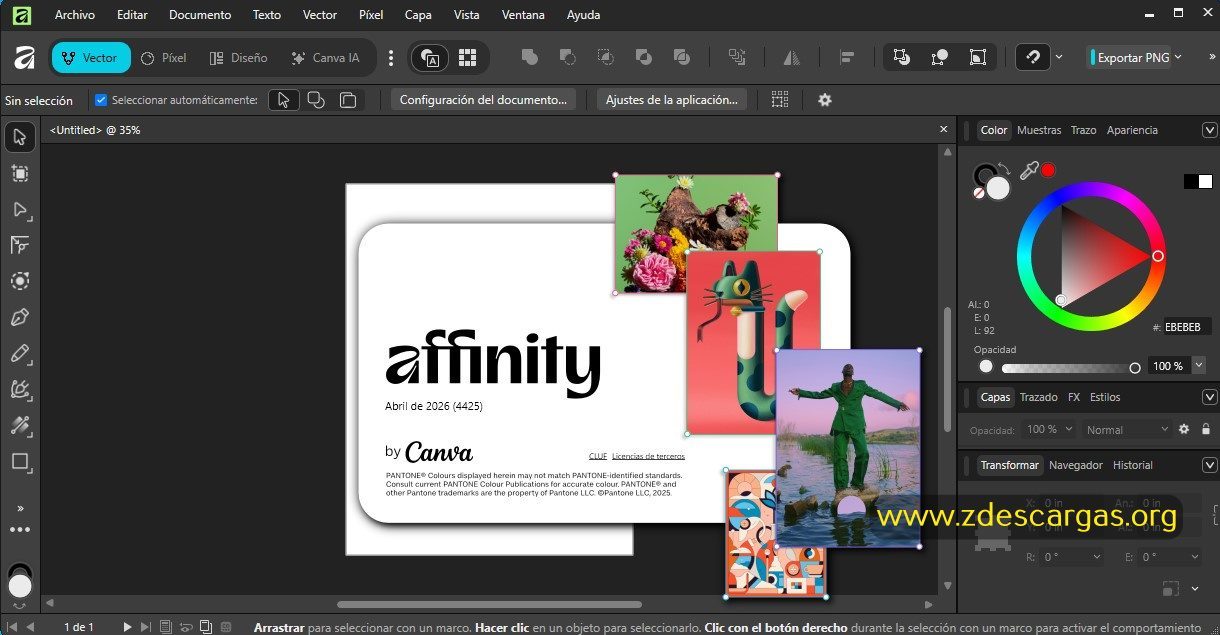This screenshot has width=1220, height=635.
Task: Click the boolean Xor operation icon
Action: pos(644,58)
